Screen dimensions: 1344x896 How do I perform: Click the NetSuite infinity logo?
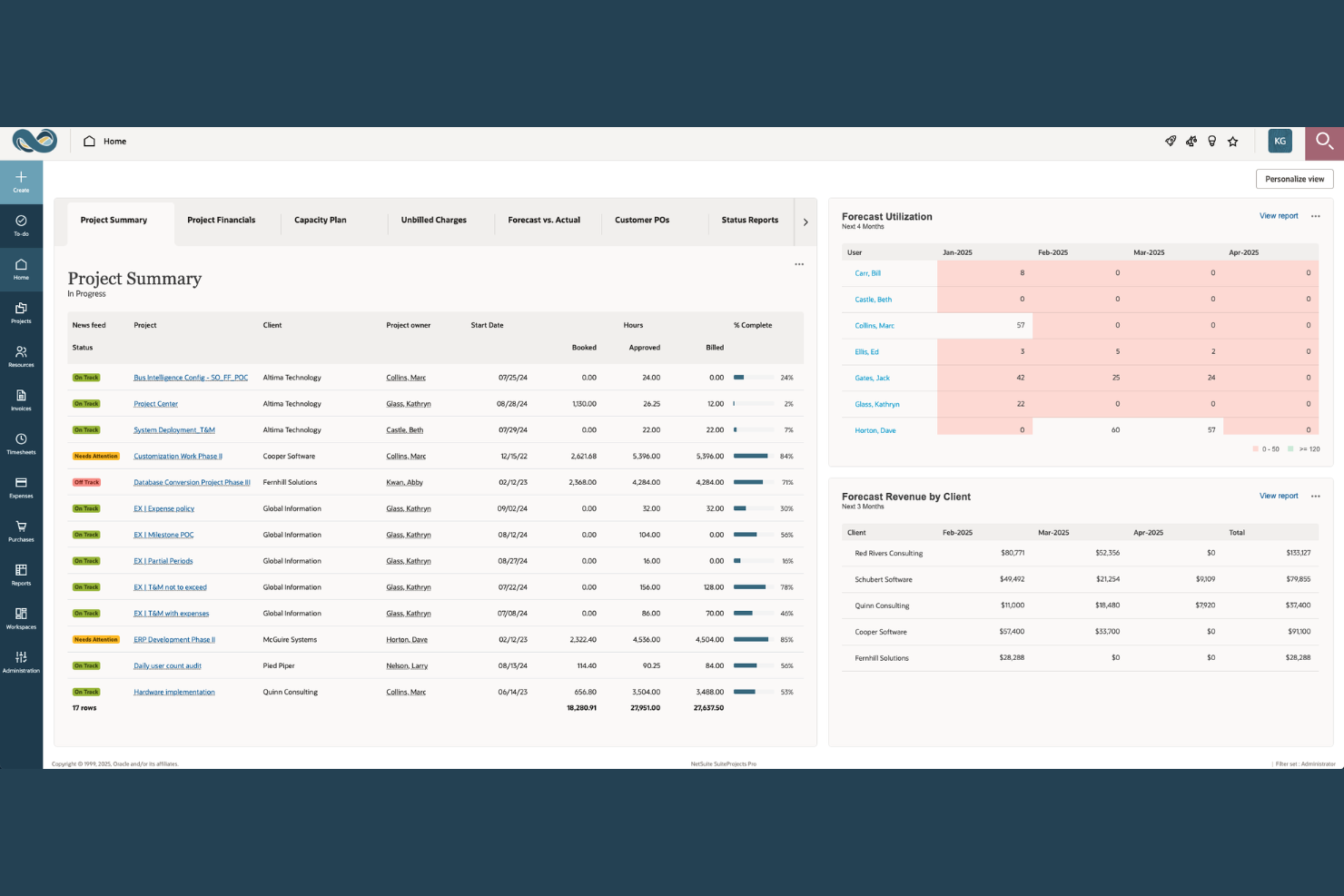pyautogui.click(x=35, y=141)
